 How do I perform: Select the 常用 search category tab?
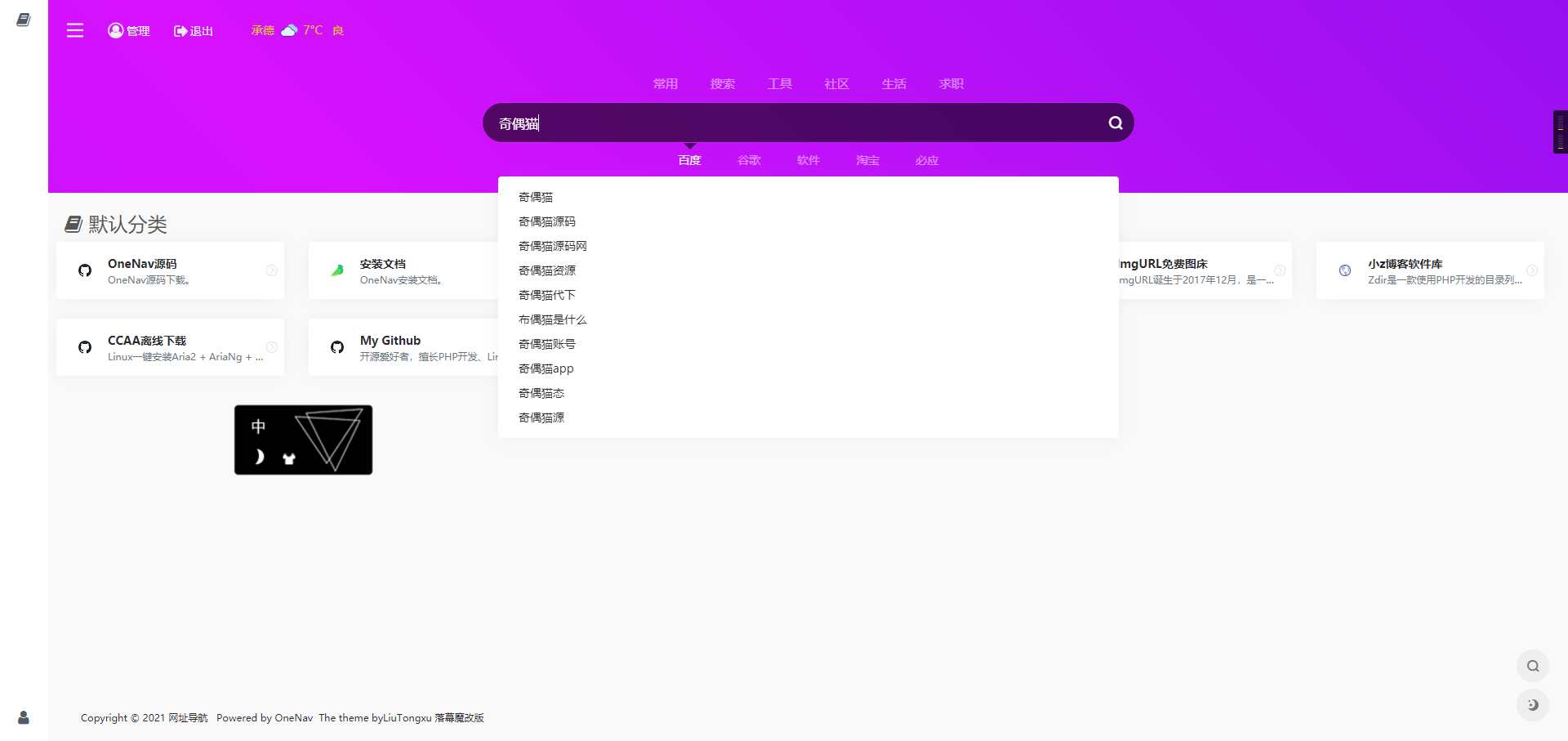tap(666, 83)
